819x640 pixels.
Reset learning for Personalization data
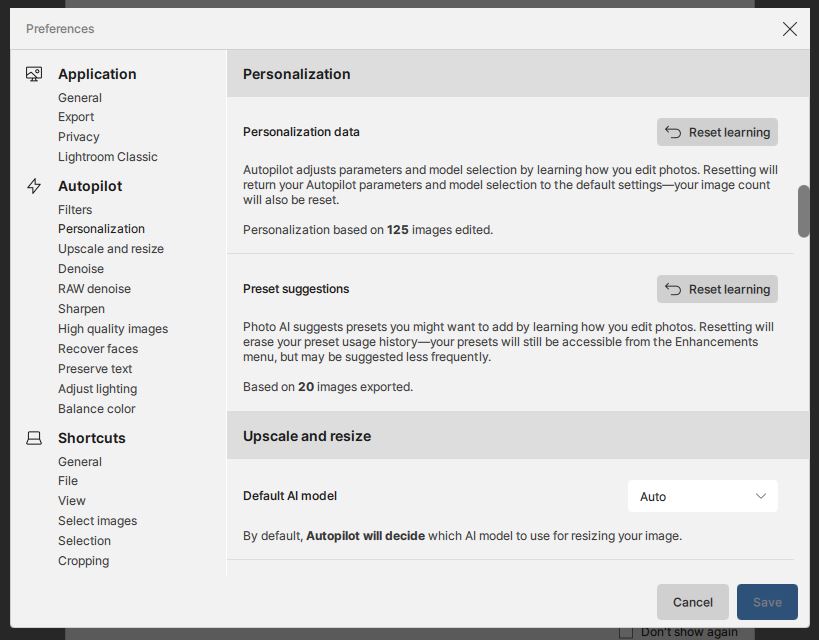717,131
